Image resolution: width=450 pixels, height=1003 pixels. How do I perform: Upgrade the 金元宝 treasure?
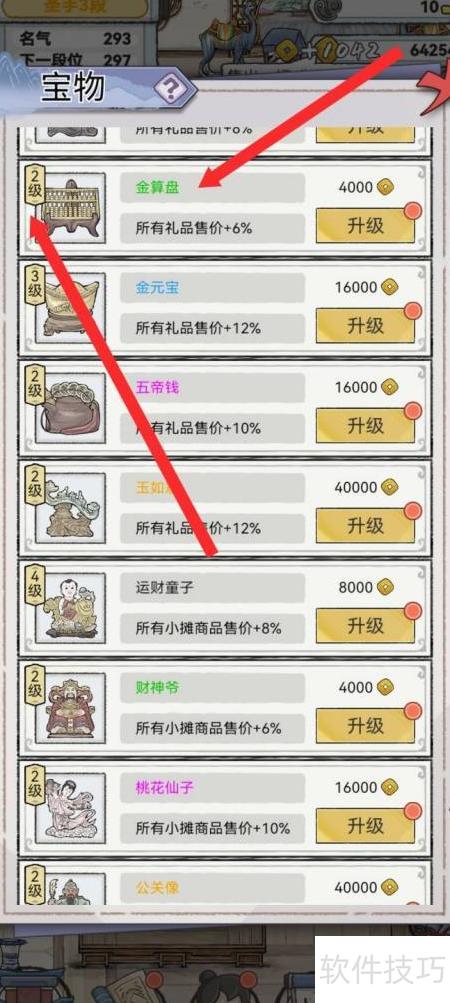366,326
